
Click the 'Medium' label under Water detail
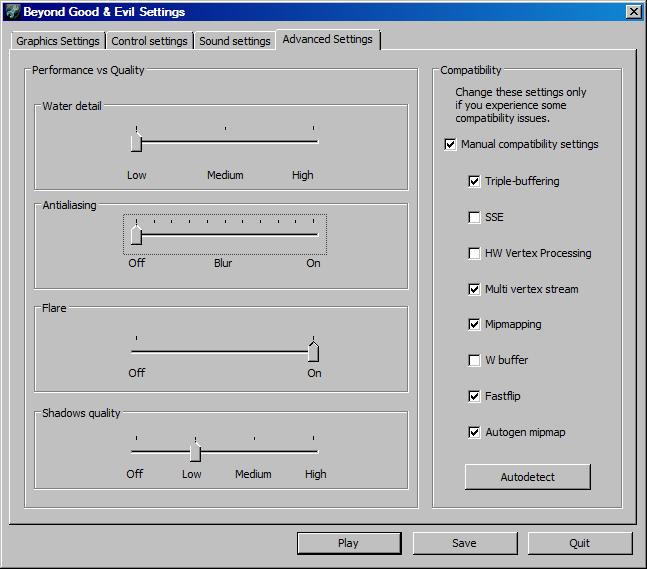pyautogui.click(x=225, y=175)
